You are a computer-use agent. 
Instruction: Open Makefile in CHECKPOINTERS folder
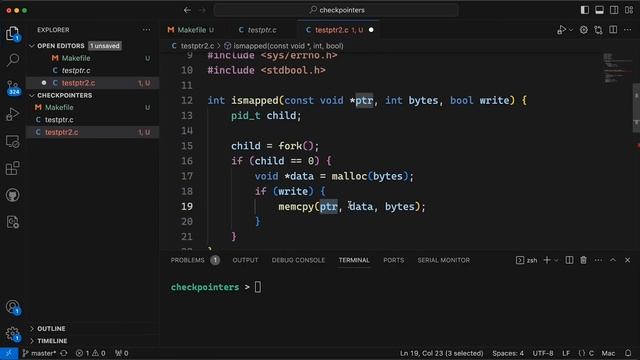click(93, 107)
